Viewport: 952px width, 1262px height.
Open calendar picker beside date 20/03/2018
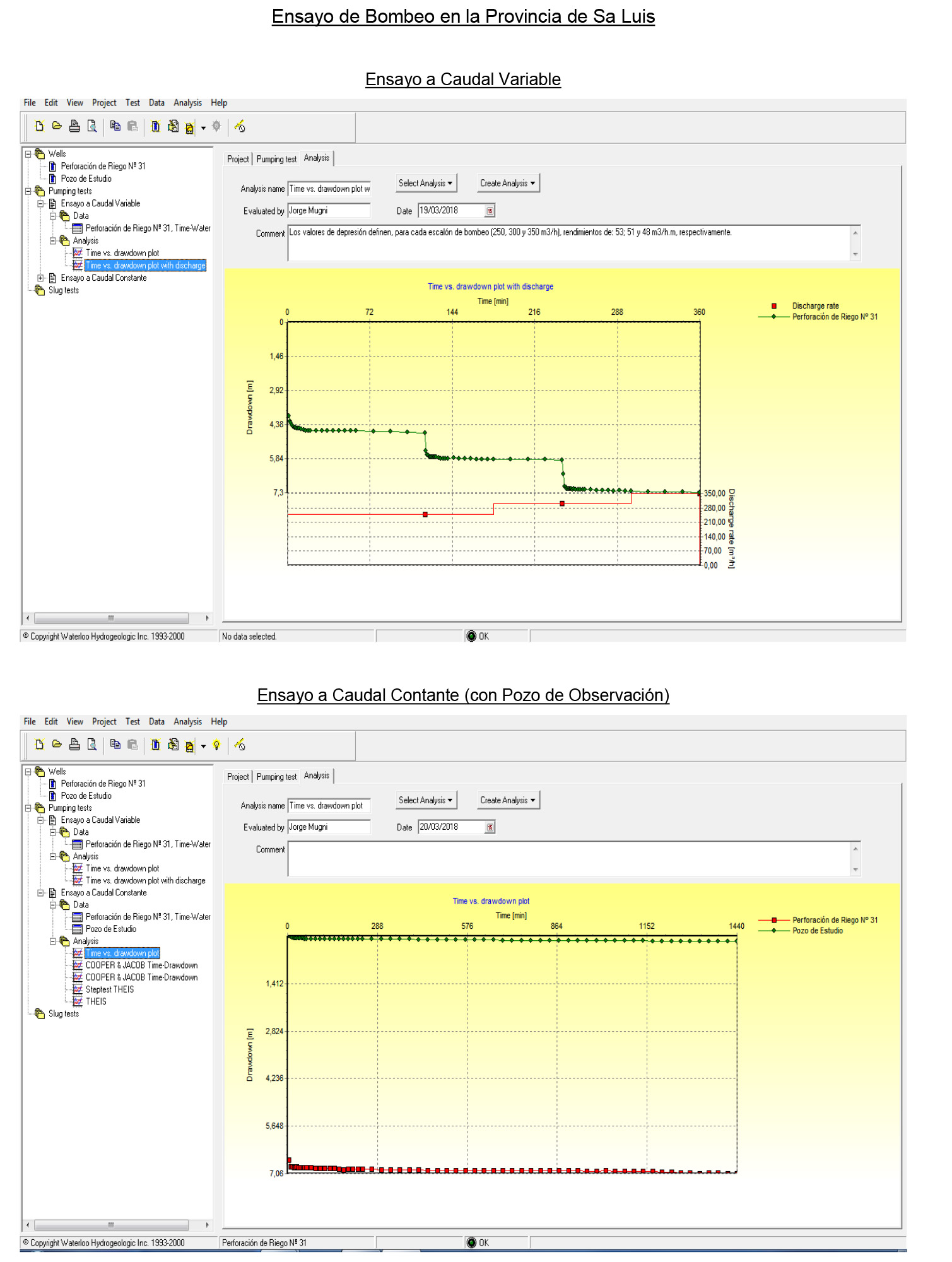click(x=490, y=827)
